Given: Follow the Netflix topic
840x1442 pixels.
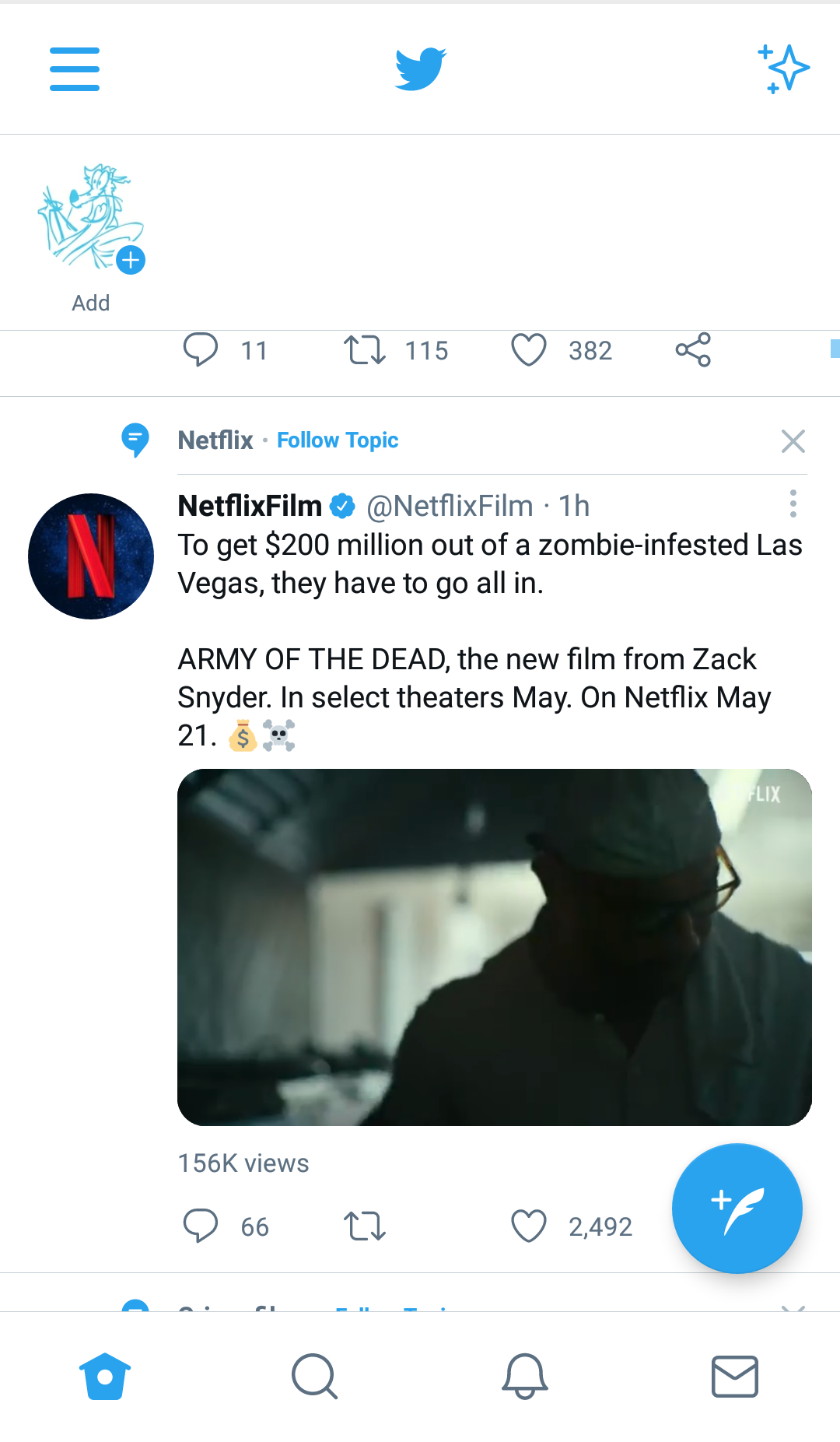Looking at the screenshot, I should click(x=338, y=440).
